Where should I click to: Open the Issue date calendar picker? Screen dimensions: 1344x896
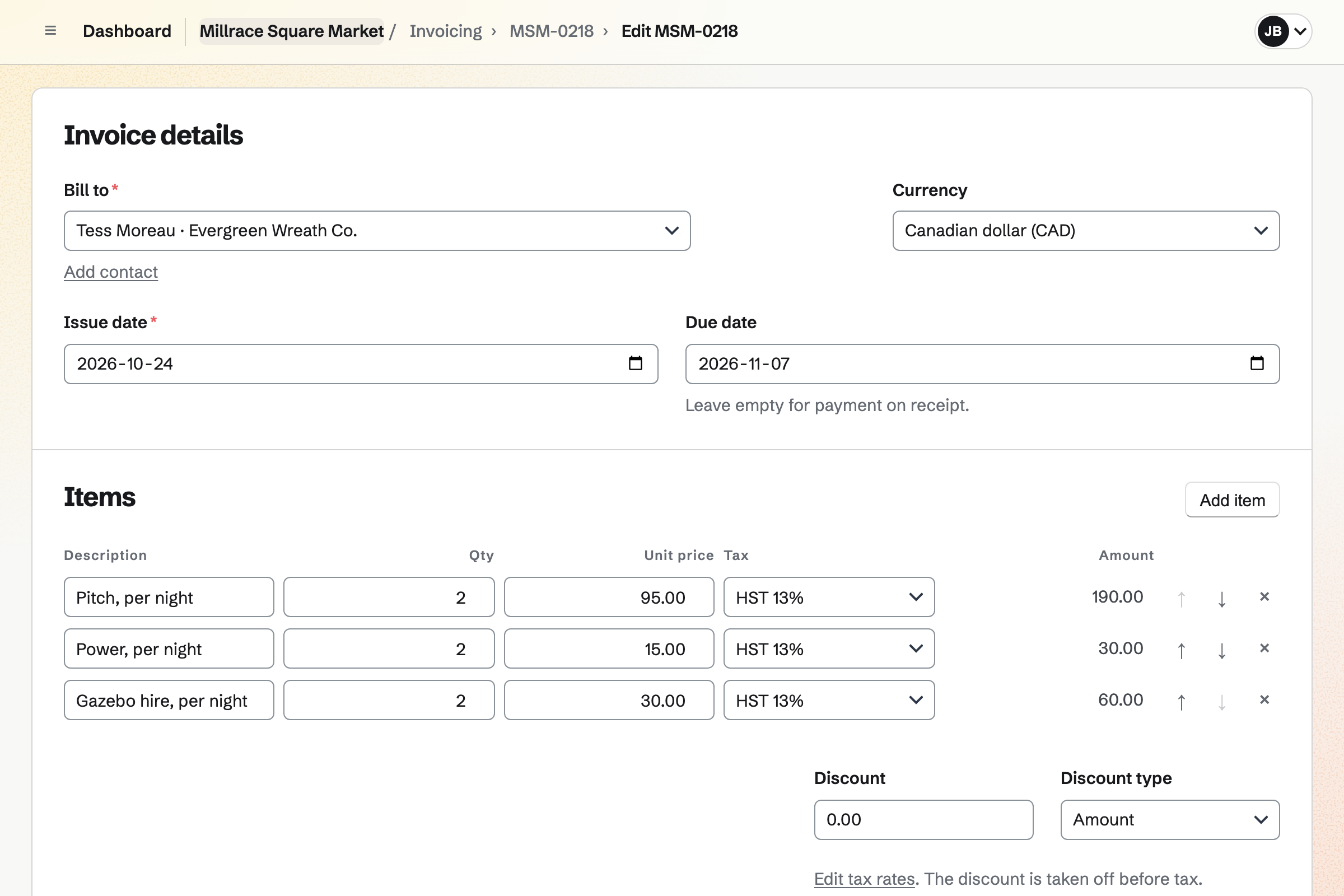tap(636, 363)
